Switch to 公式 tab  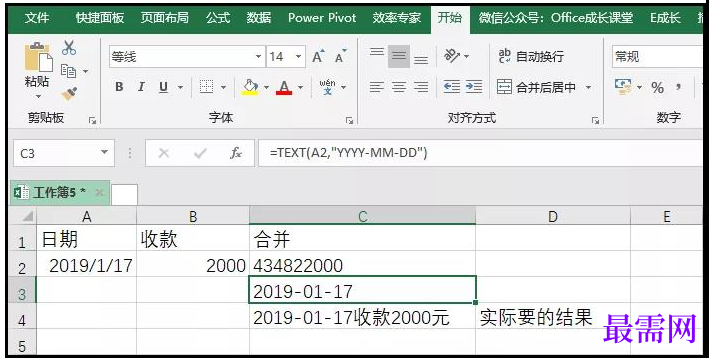point(218,18)
